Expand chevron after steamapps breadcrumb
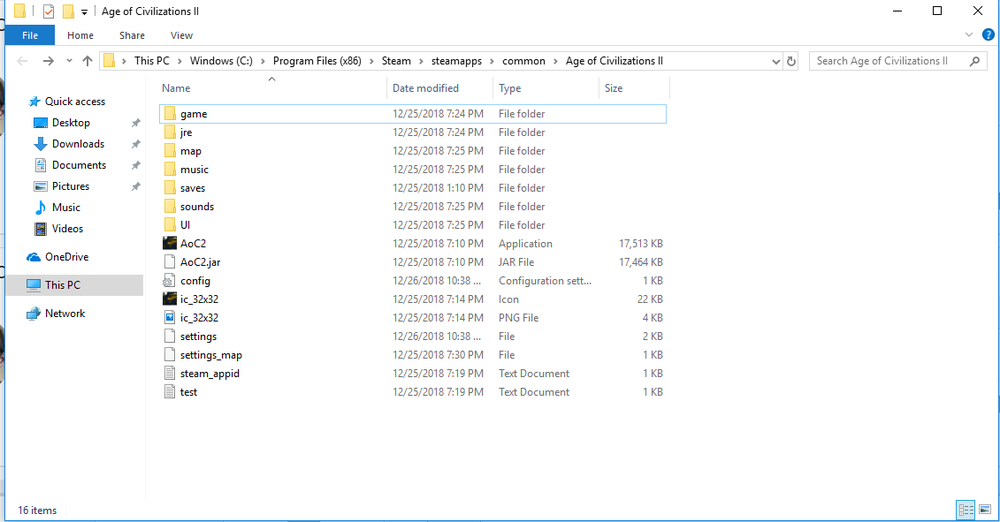 point(492,61)
